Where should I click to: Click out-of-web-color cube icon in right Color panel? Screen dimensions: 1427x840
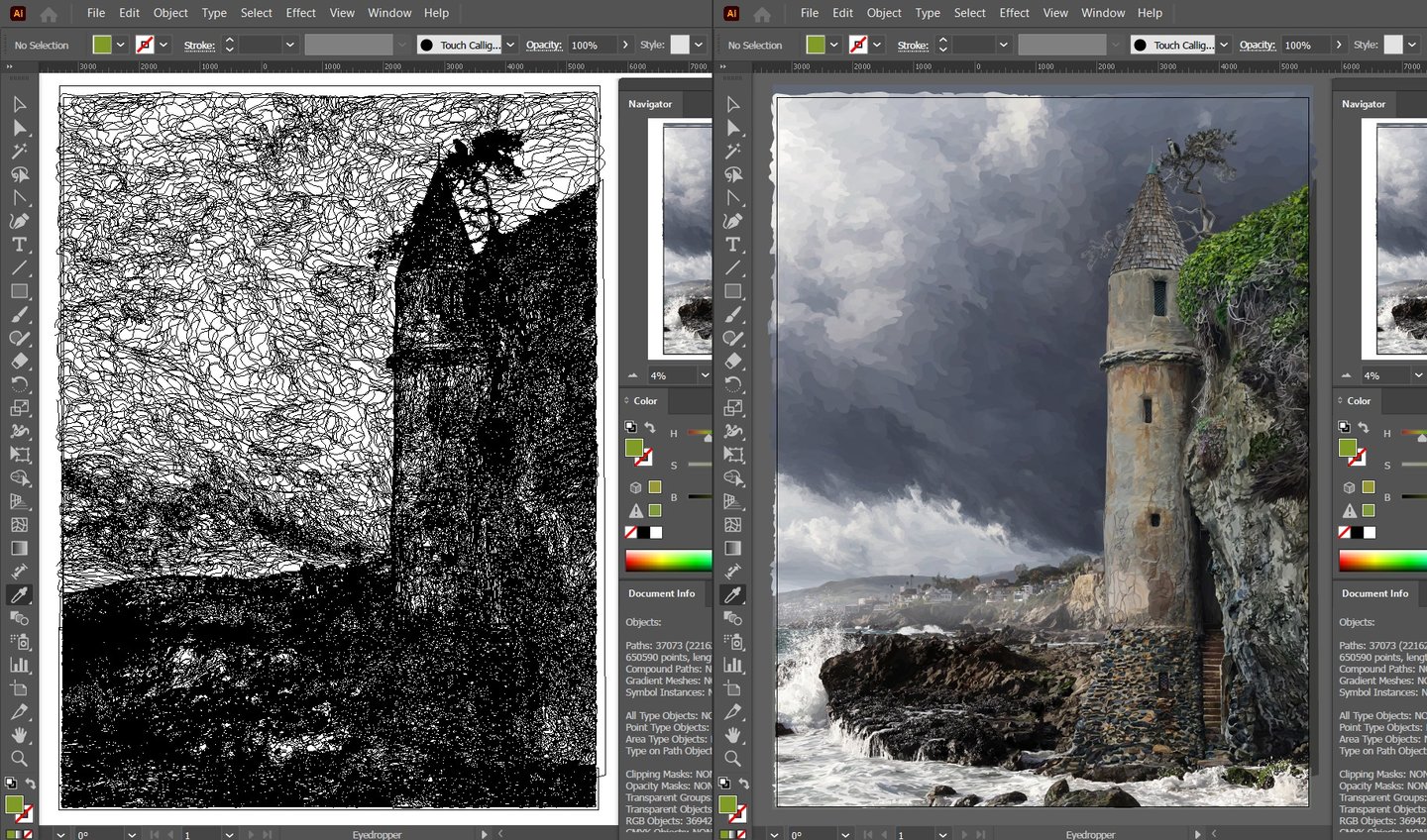[x=1349, y=487]
